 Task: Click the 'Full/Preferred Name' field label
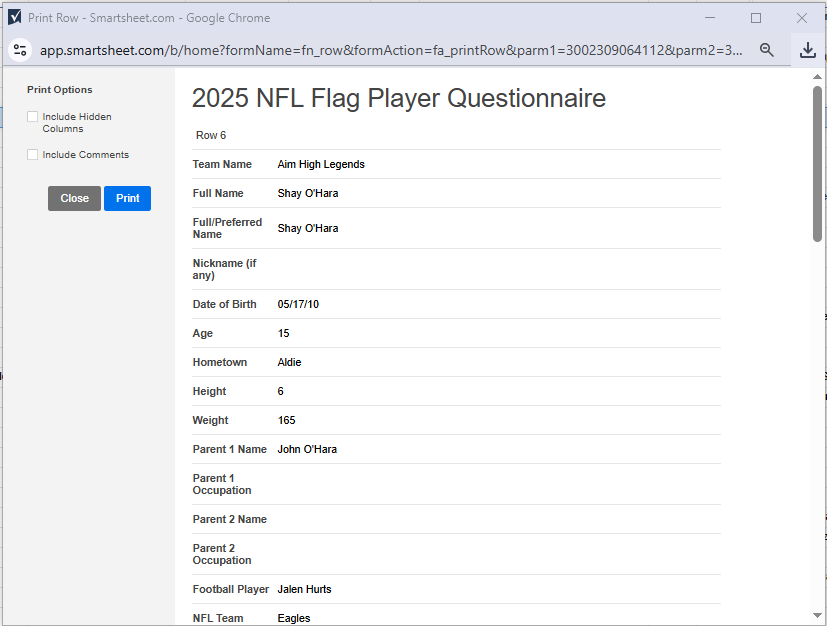pos(227,228)
